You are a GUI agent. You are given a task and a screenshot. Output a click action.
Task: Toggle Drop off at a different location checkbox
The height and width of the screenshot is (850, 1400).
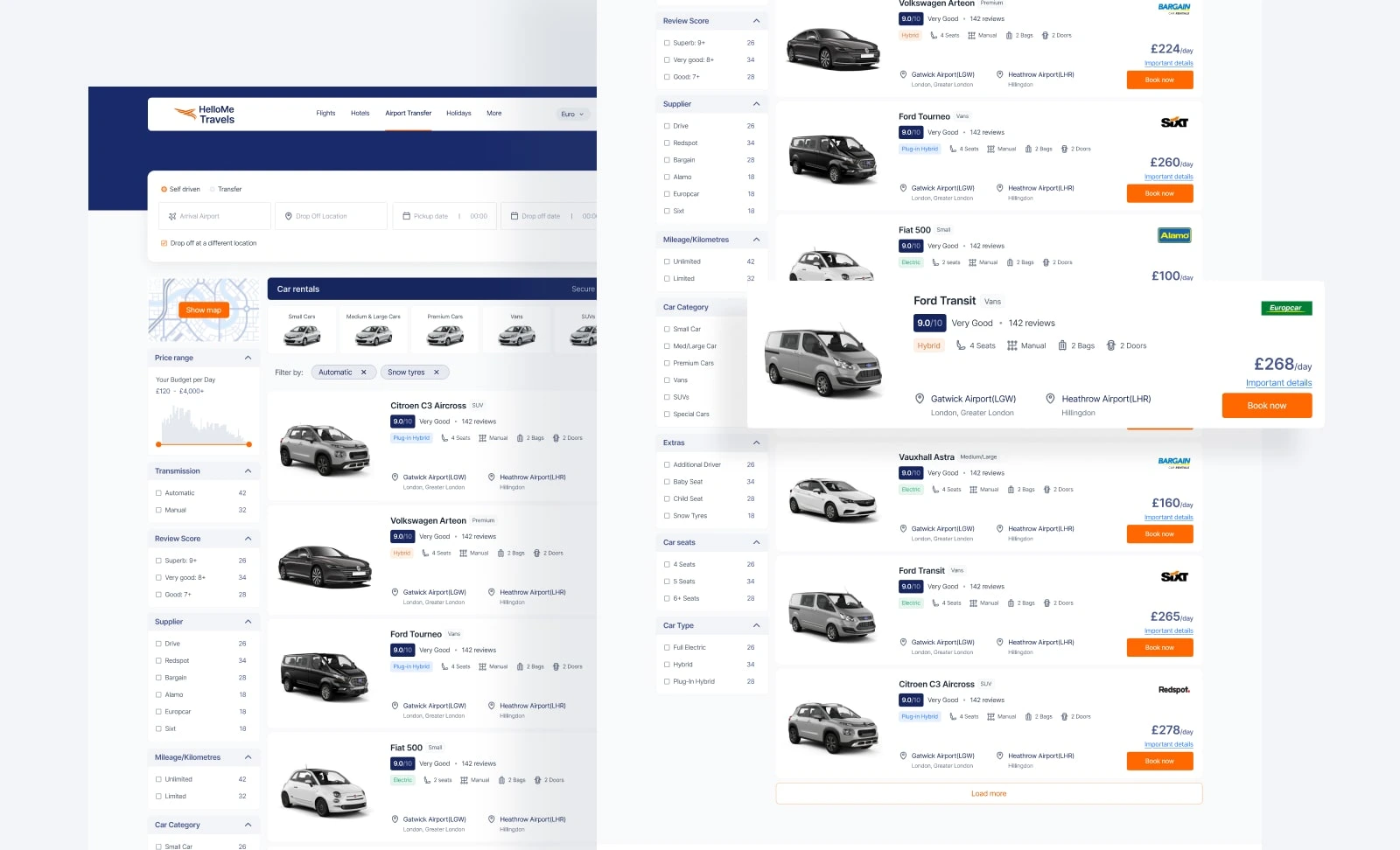click(164, 243)
